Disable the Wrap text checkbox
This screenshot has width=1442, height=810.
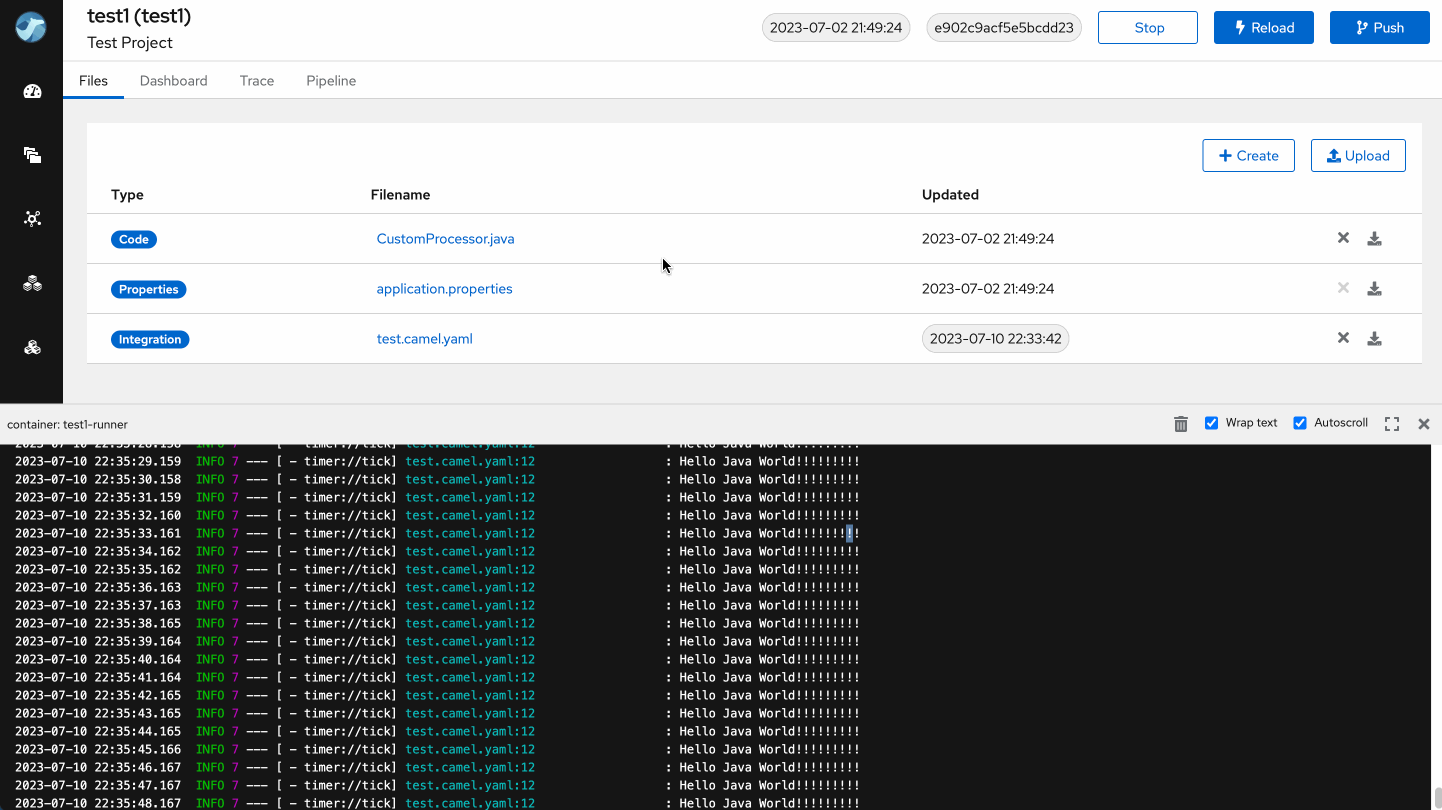pyautogui.click(x=1211, y=423)
